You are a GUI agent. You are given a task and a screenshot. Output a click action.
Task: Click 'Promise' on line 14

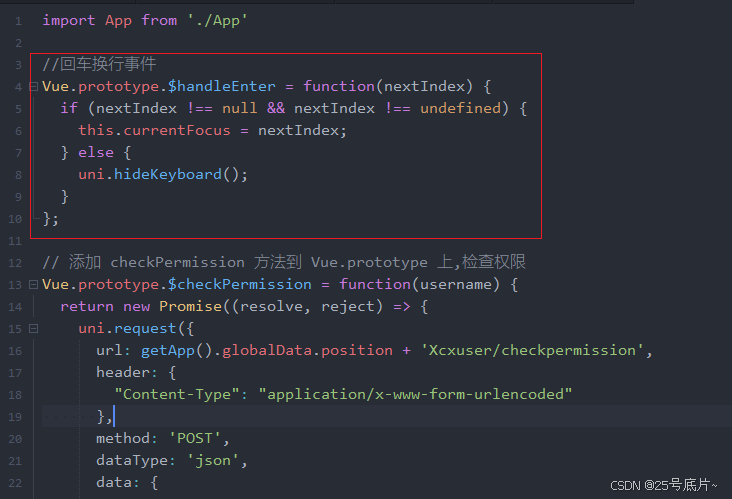[x=190, y=306]
